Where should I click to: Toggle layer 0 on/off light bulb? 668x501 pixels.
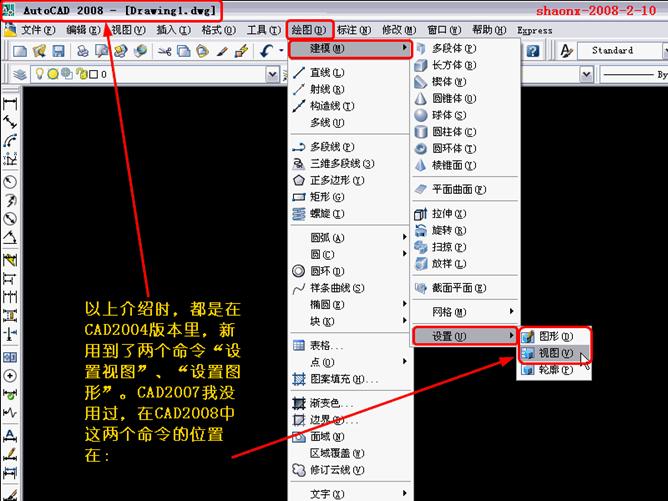(40, 74)
